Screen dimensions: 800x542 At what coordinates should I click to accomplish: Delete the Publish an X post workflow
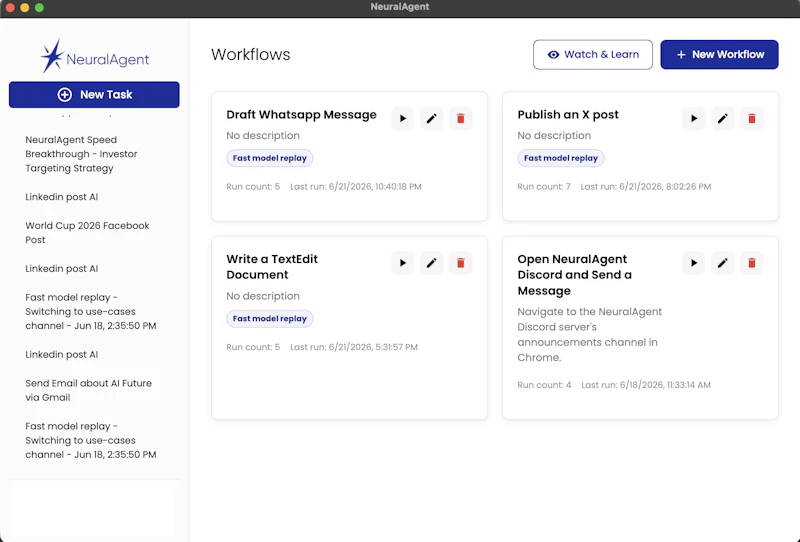(x=752, y=118)
